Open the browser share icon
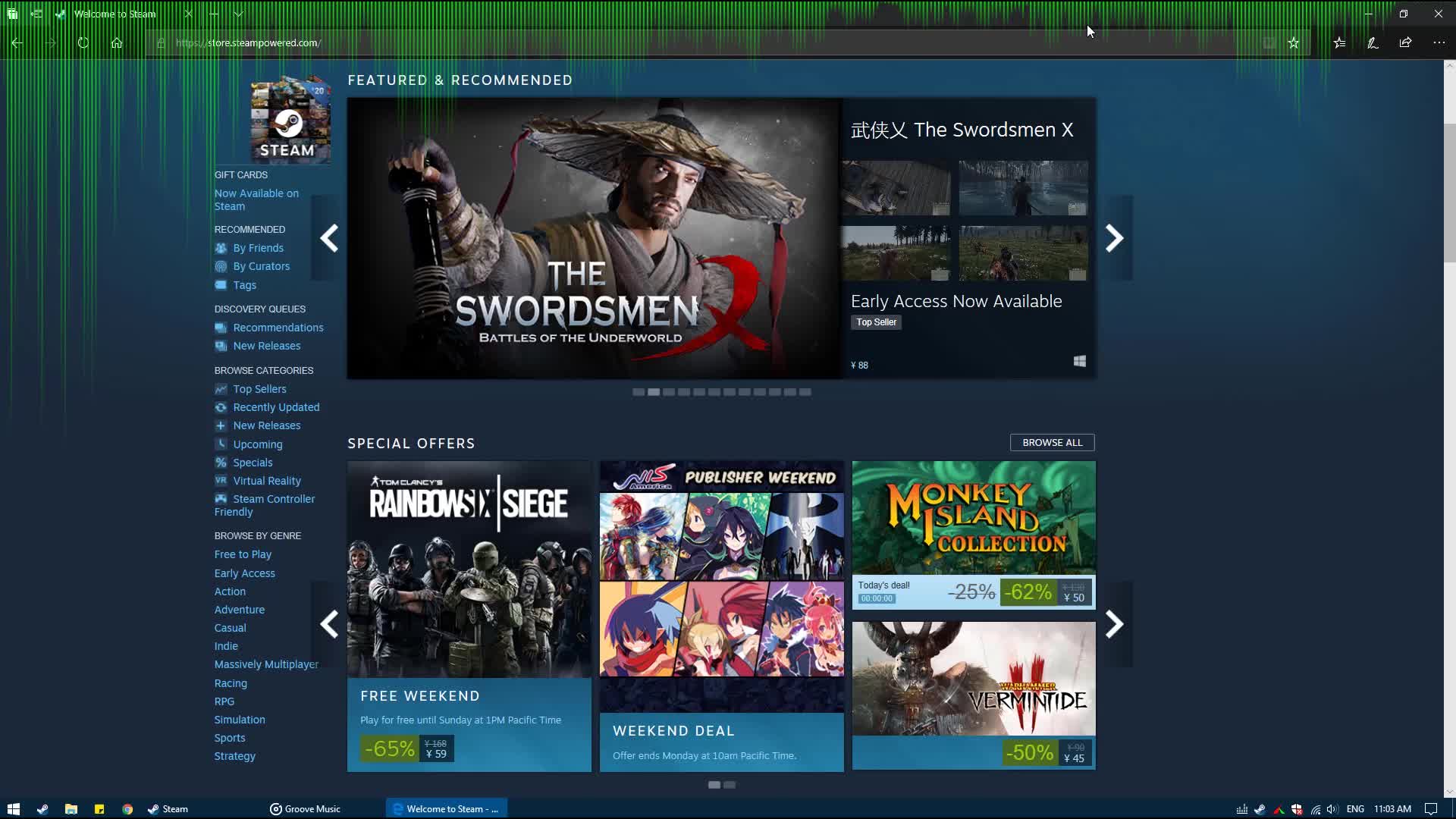The height and width of the screenshot is (819, 1456). (x=1405, y=43)
